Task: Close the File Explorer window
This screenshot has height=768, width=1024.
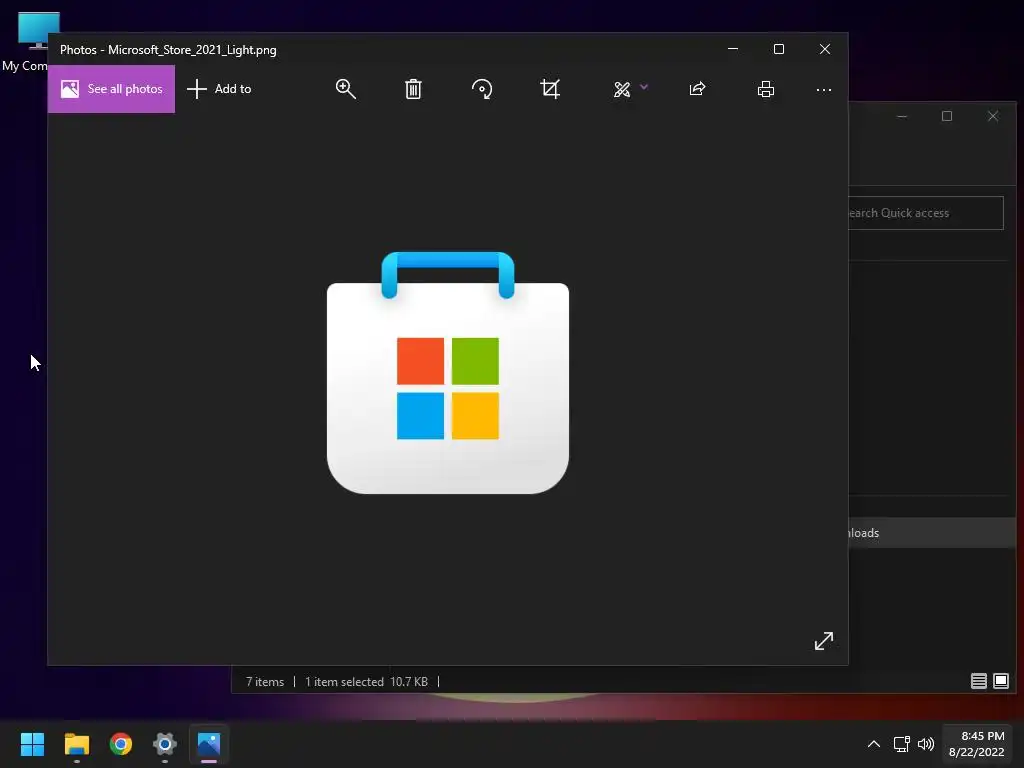Action: coord(993,116)
